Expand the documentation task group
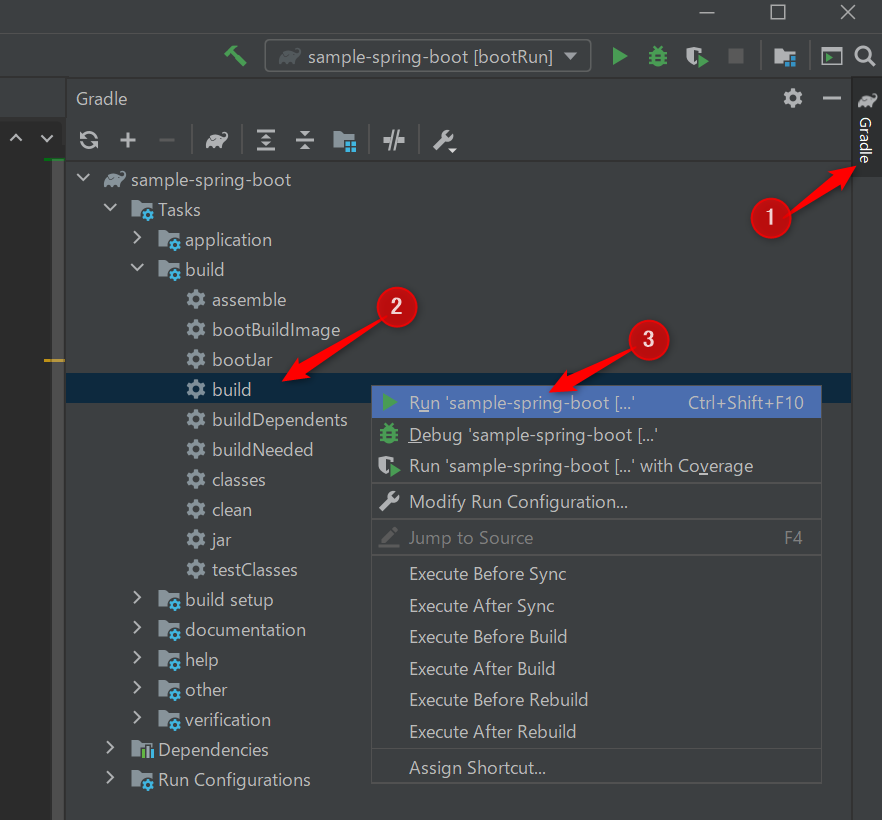The height and width of the screenshot is (820, 882). [137, 628]
